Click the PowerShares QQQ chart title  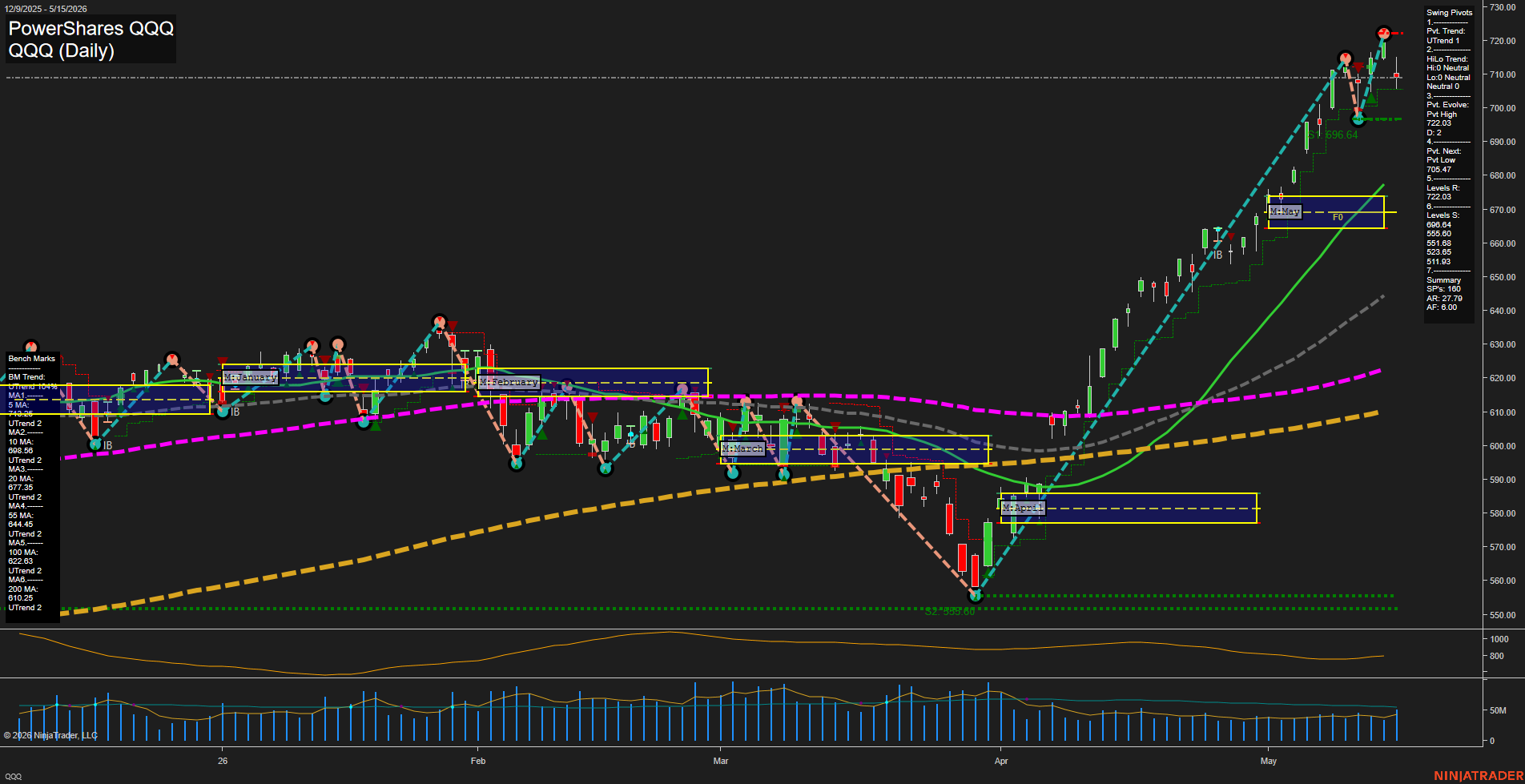[91, 28]
